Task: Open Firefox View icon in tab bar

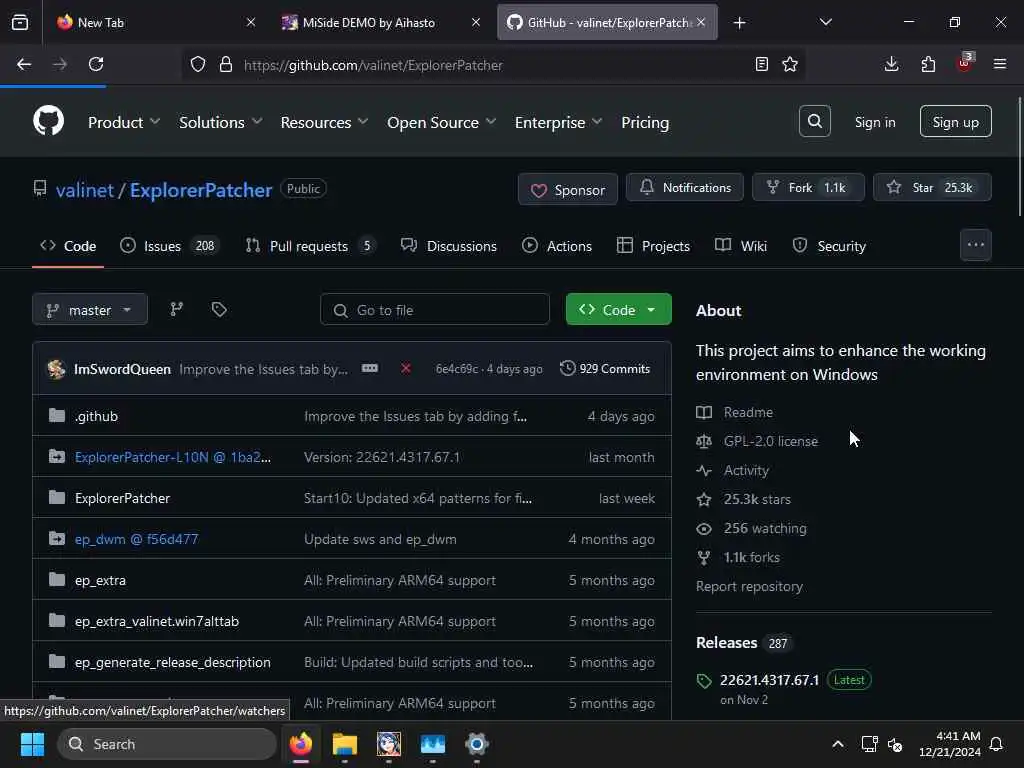Action: tap(20, 23)
